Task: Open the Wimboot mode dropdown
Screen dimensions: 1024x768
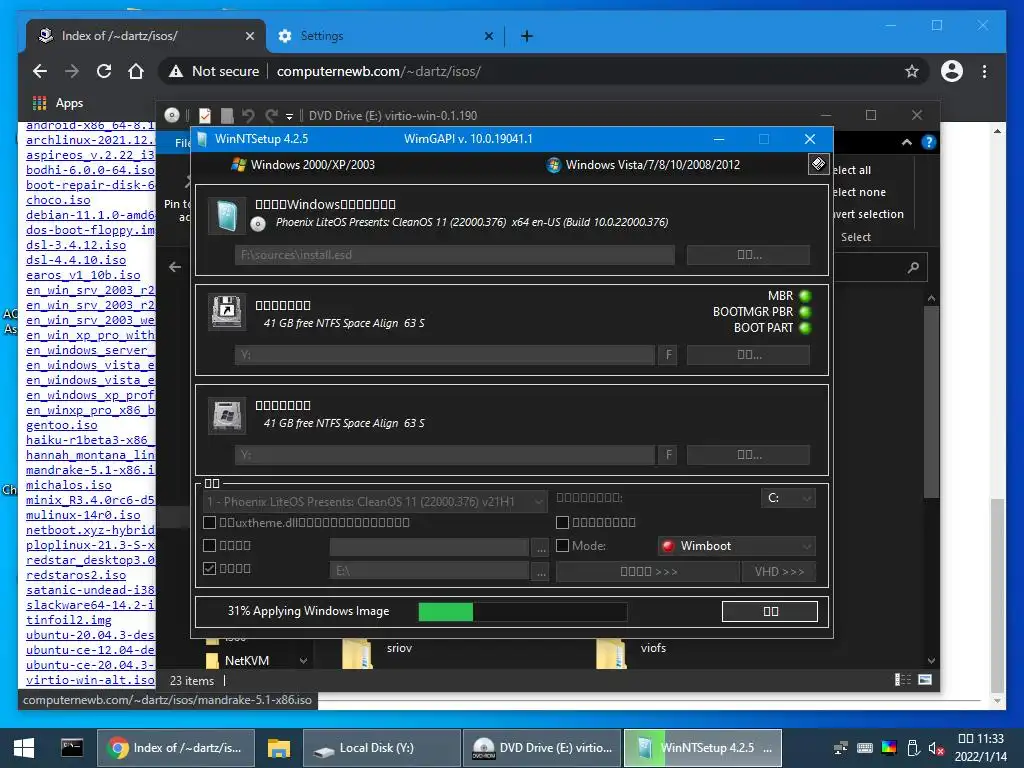Action: pyautogui.click(x=737, y=546)
